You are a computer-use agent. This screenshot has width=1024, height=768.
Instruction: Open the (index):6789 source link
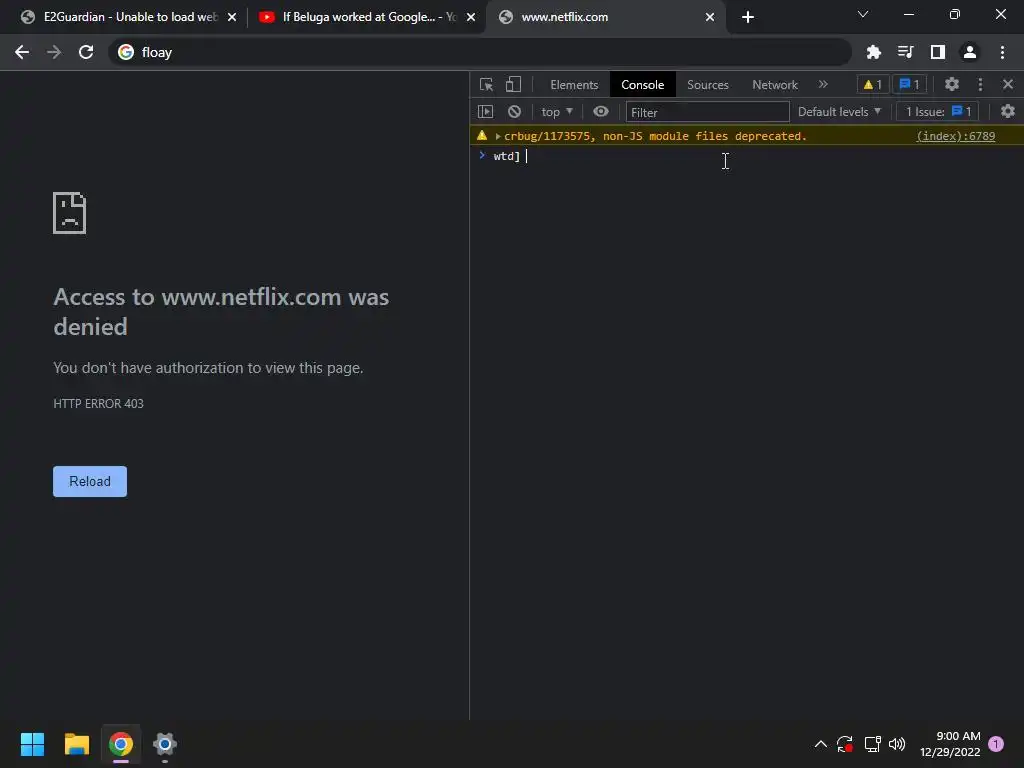[x=955, y=136]
